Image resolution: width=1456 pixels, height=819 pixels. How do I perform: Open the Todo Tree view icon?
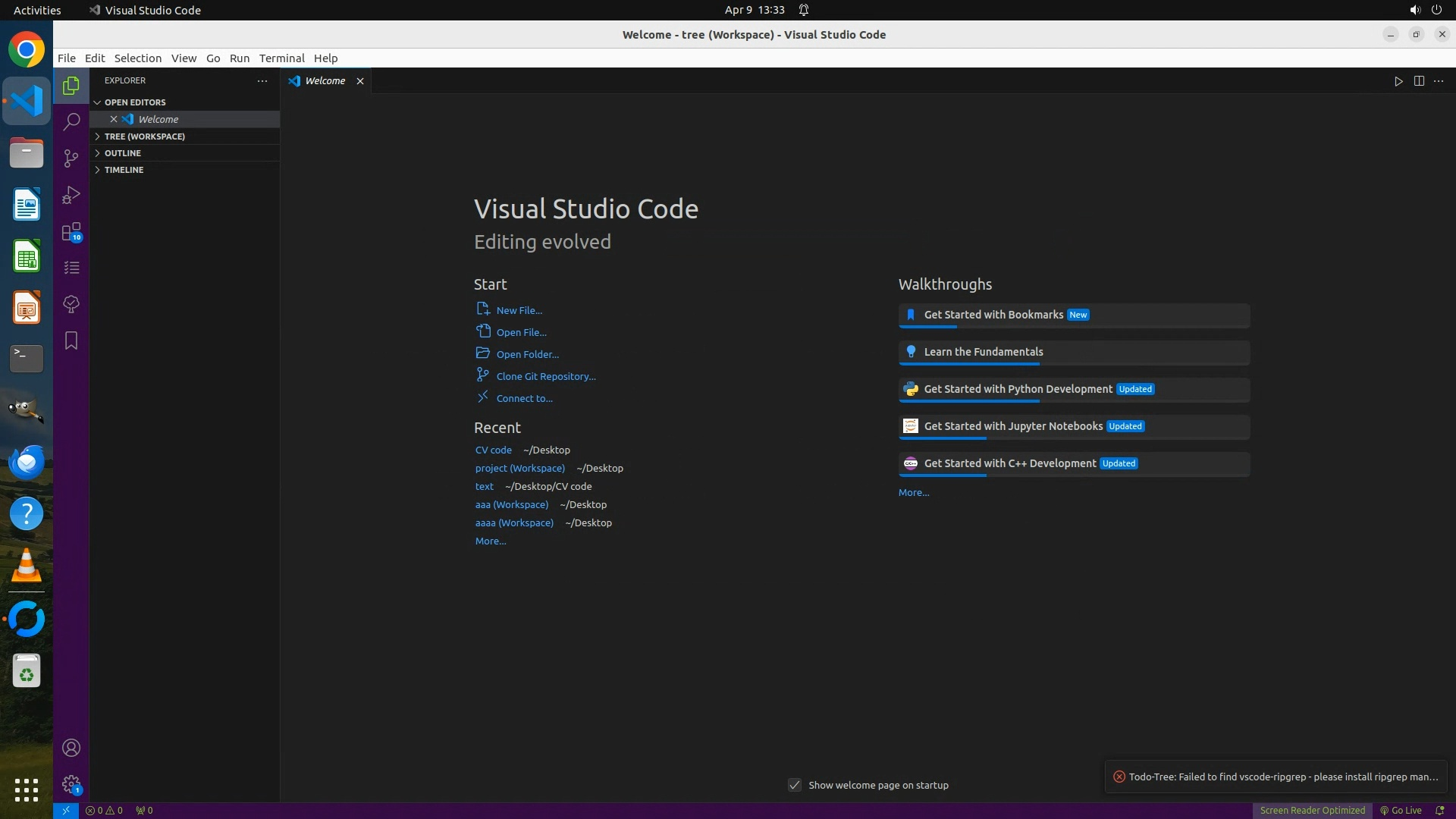(x=71, y=304)
